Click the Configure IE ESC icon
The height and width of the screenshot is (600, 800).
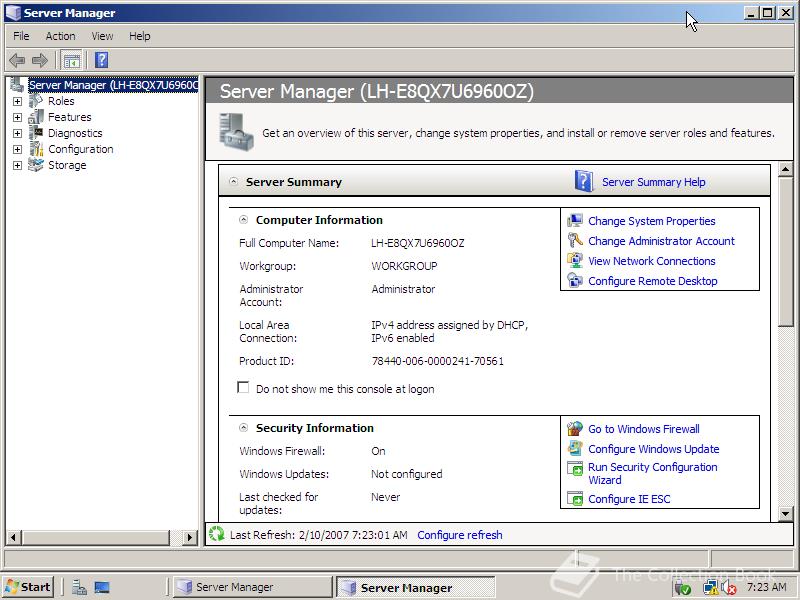pos(575,498)
